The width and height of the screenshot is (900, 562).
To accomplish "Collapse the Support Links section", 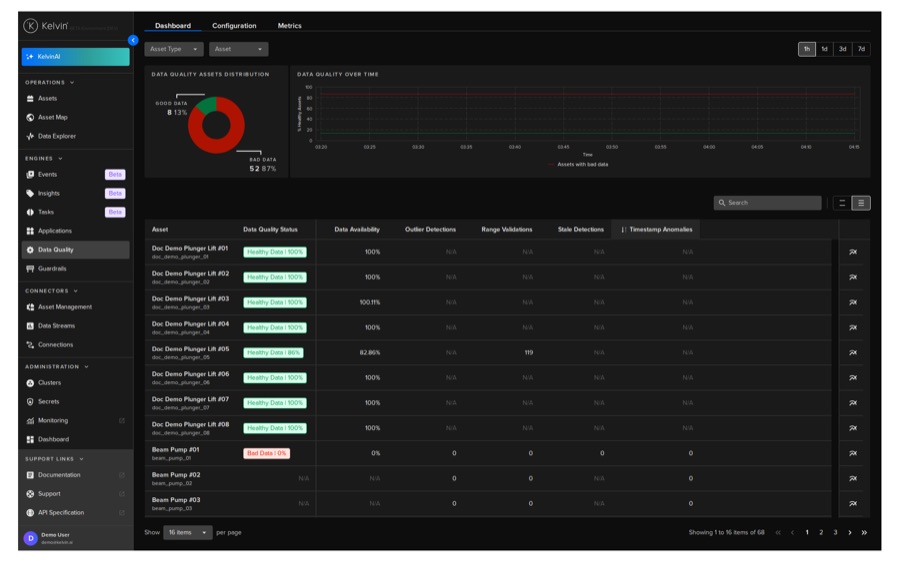I will 55,459.
